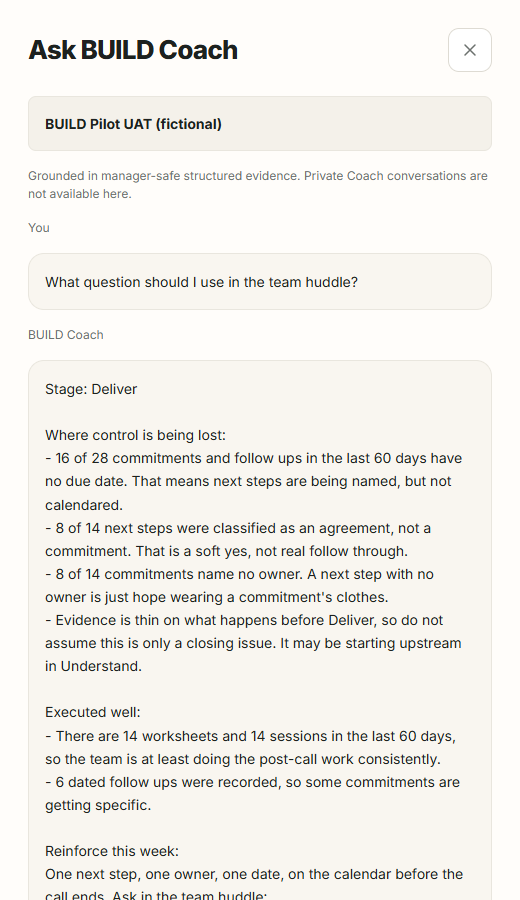Click the 'Stage: Deliver' line

click(x=91, y=389)
